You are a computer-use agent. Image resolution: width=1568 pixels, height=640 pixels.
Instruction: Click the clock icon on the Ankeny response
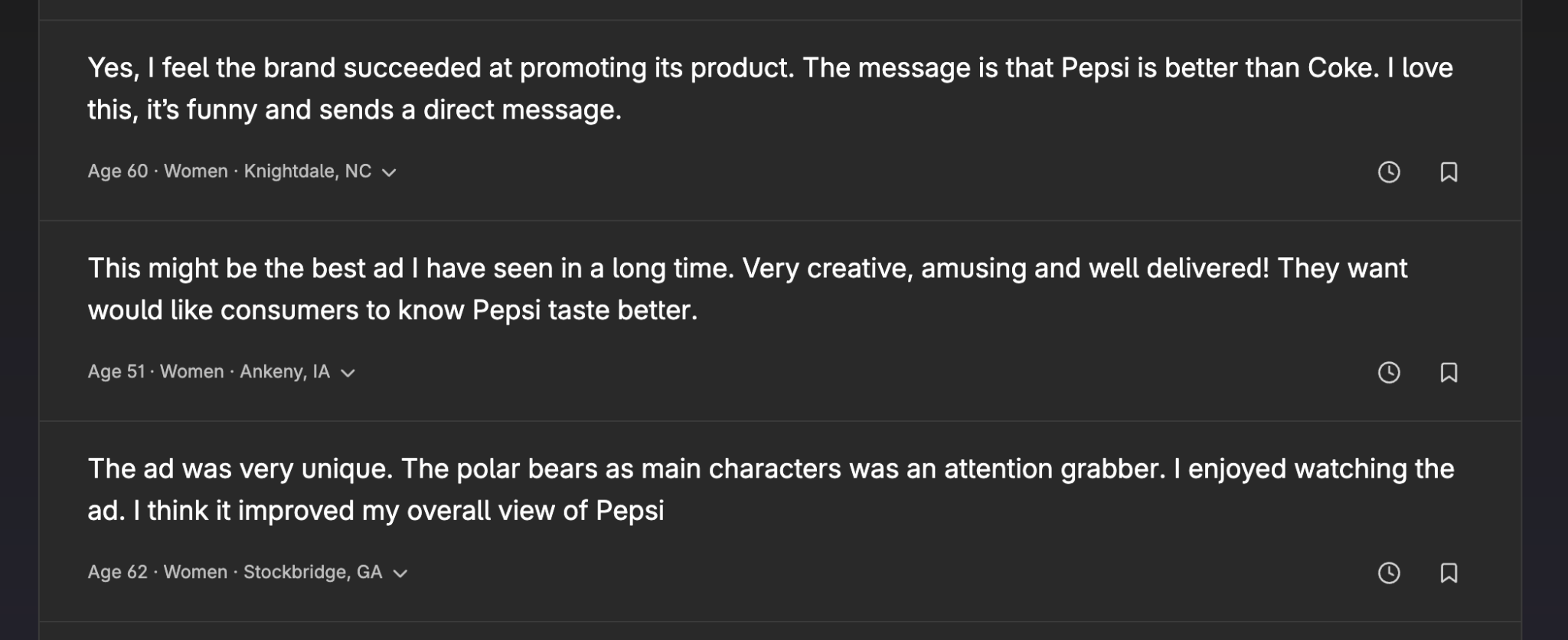coord(1389,373)
